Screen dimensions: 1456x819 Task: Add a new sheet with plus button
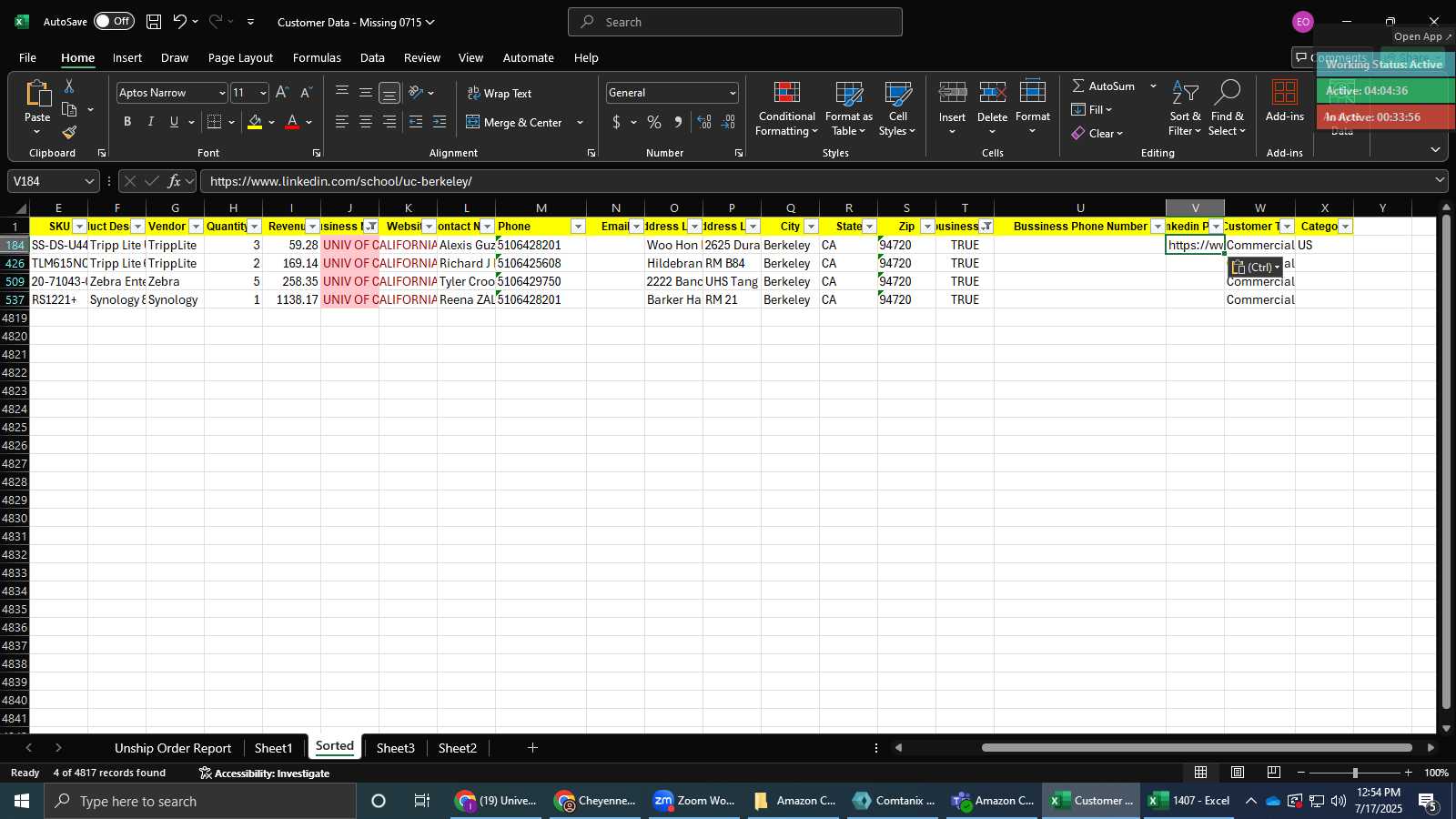pos(532,748)
